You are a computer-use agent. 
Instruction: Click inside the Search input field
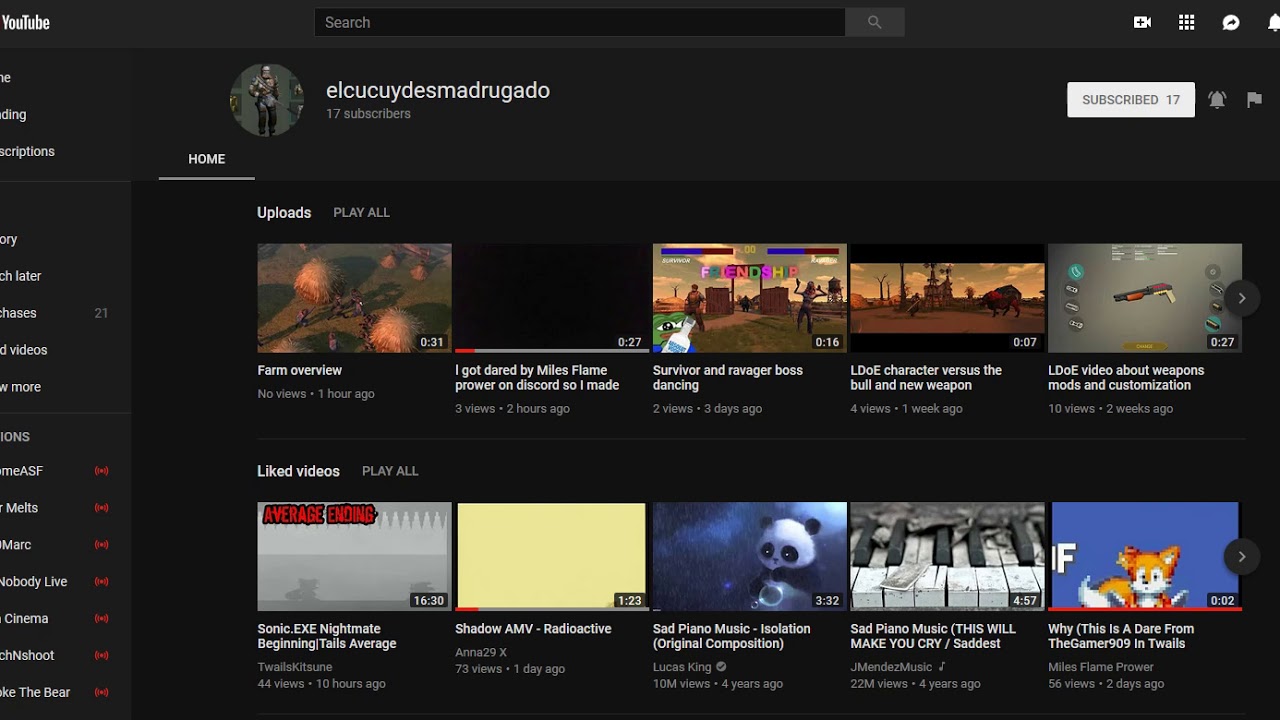tap(580, 22)
